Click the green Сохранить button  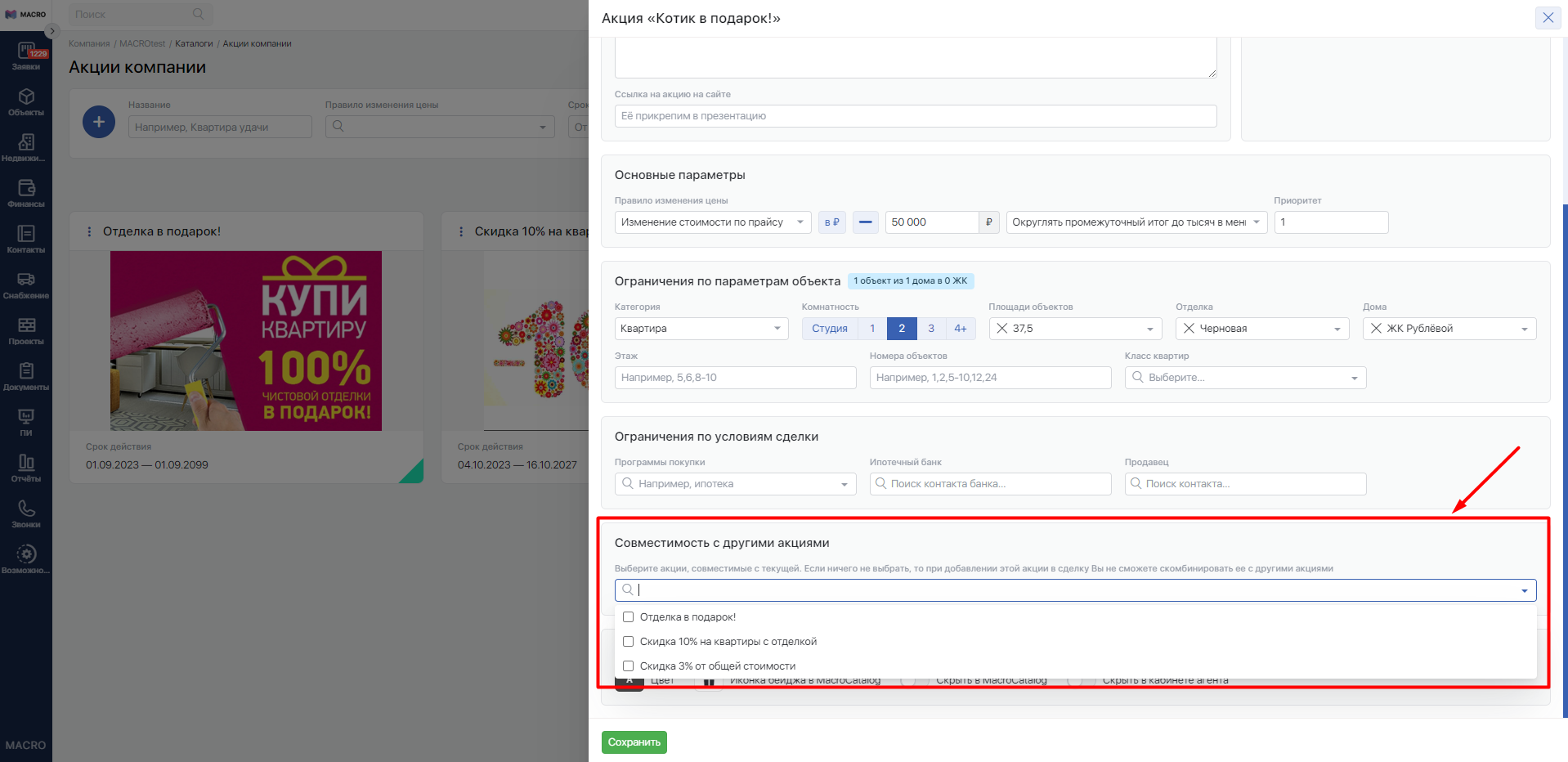pos(634,742)
